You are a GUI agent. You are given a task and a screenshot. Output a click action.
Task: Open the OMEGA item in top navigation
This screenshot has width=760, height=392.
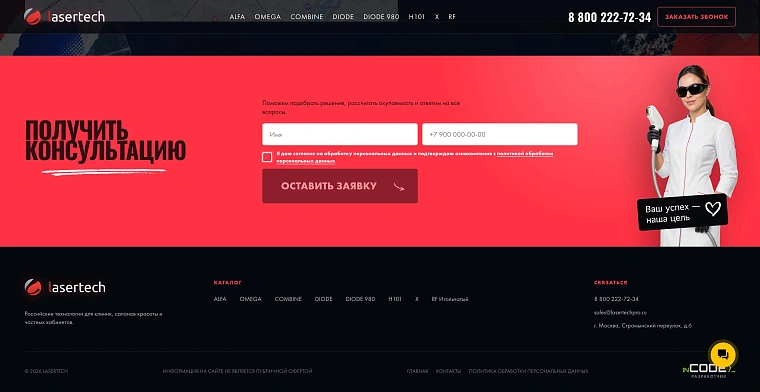[x=268, y=16]
